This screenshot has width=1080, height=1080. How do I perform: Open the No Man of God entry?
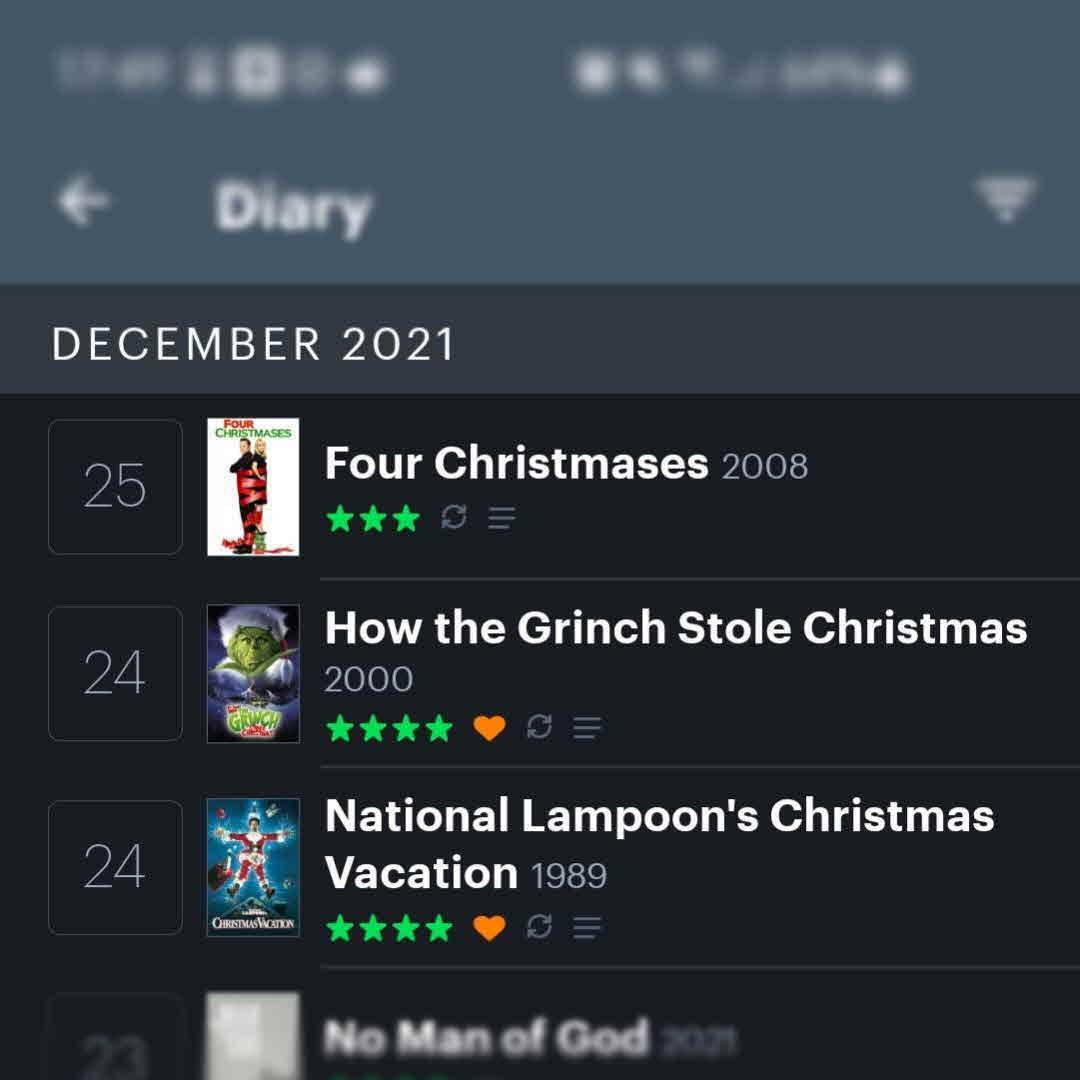click(x=486, y=1038)
